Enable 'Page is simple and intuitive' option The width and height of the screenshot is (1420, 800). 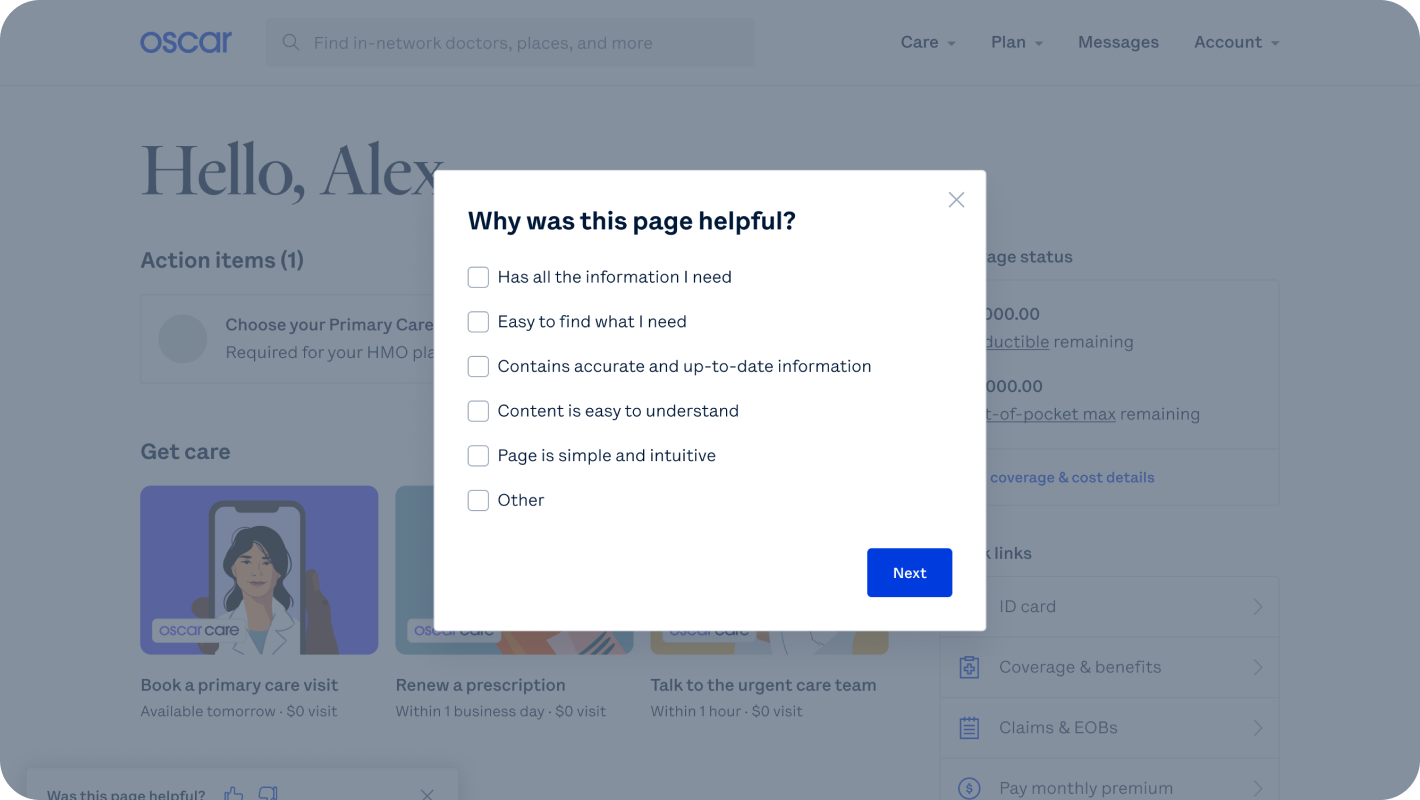pos(478,456)
